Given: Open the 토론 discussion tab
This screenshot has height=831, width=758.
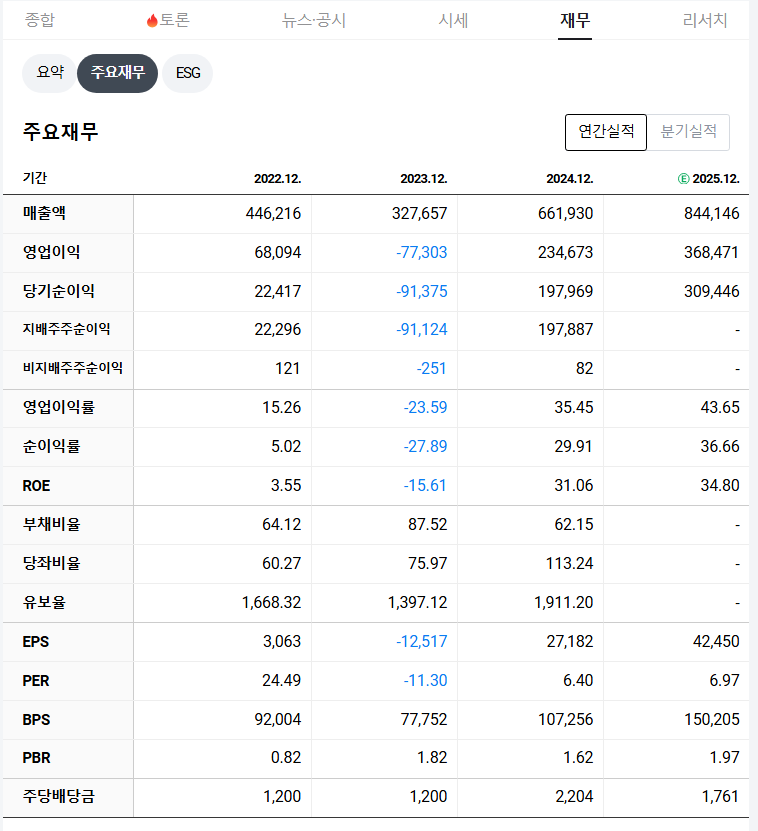Looking at the screenshot, I should [x=175, y=20].
